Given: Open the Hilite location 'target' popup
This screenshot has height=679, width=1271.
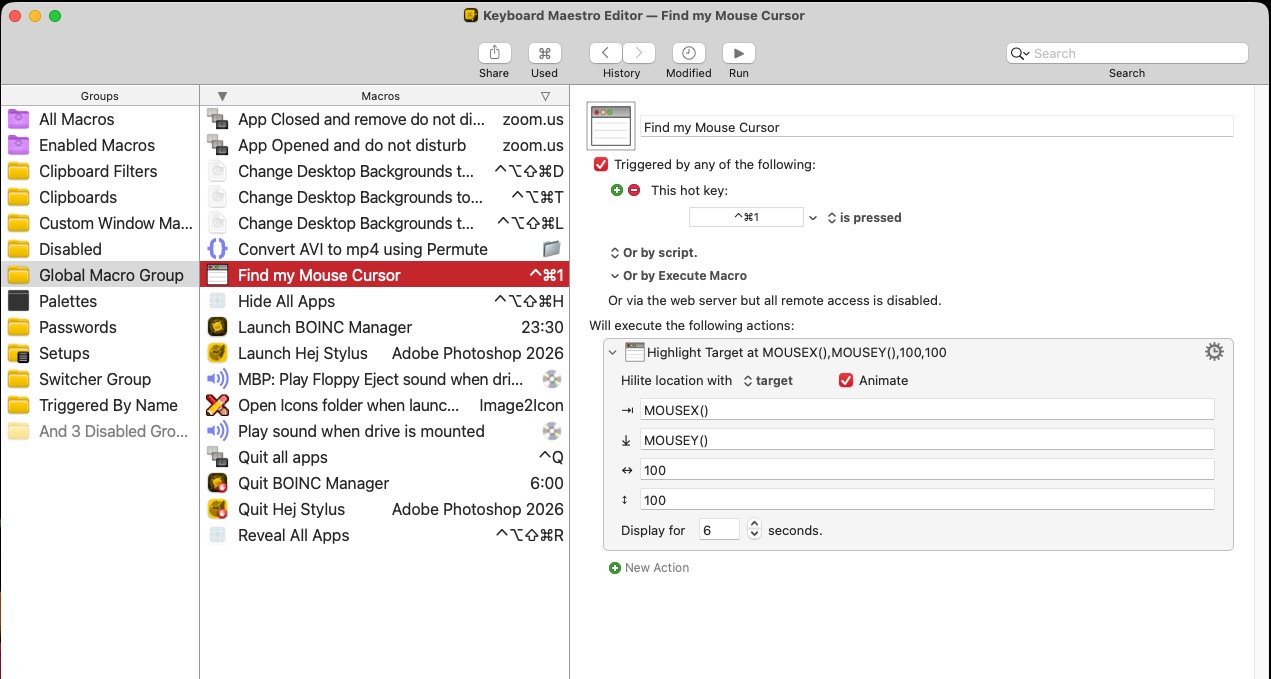Looking at the screenshot, I should pos(768,380).
